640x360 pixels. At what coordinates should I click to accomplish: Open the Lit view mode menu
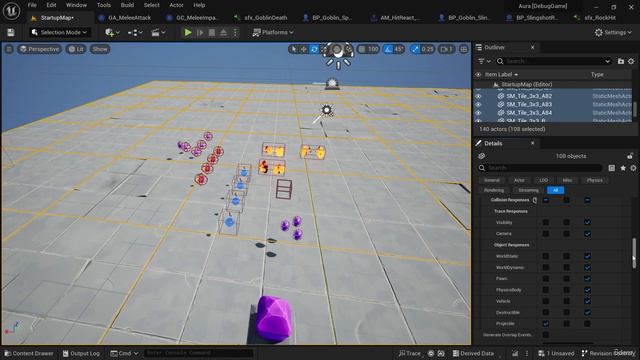click(x=76, y=49)
